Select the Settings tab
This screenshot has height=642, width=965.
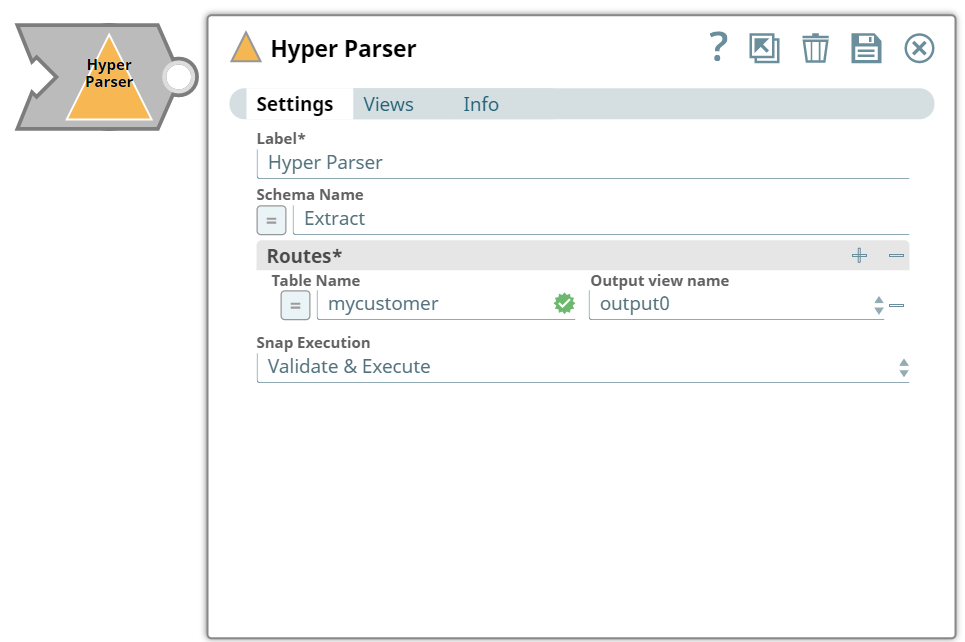pos(294,104)
